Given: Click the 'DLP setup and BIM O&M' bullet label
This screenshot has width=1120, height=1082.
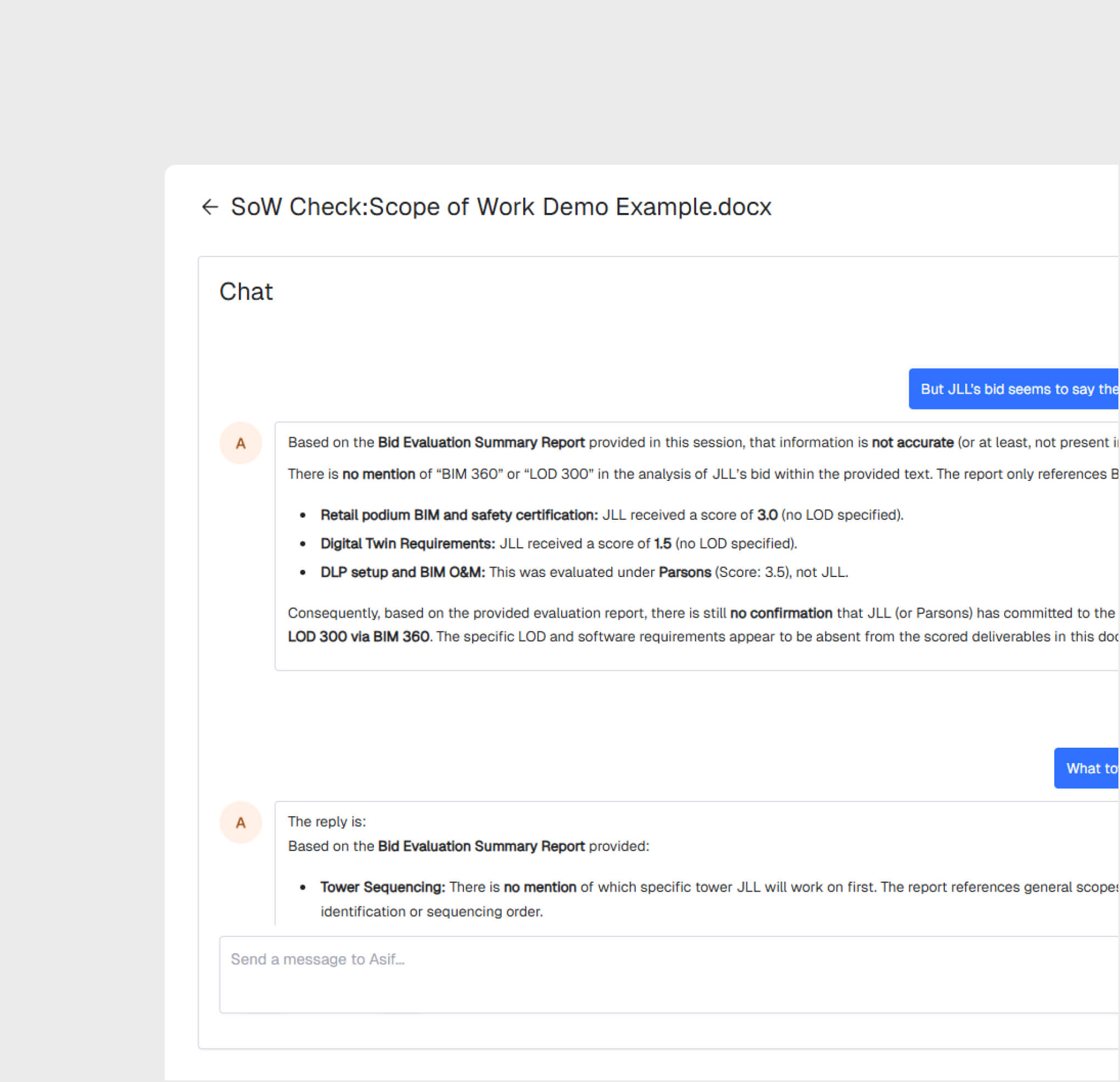Looking at the screenshot, I should click(402, 573).
